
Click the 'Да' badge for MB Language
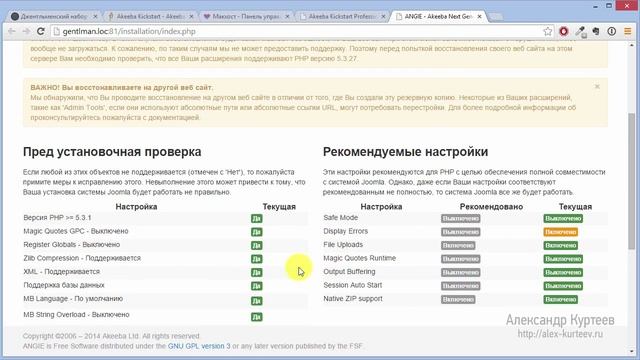tap(257, 301)
